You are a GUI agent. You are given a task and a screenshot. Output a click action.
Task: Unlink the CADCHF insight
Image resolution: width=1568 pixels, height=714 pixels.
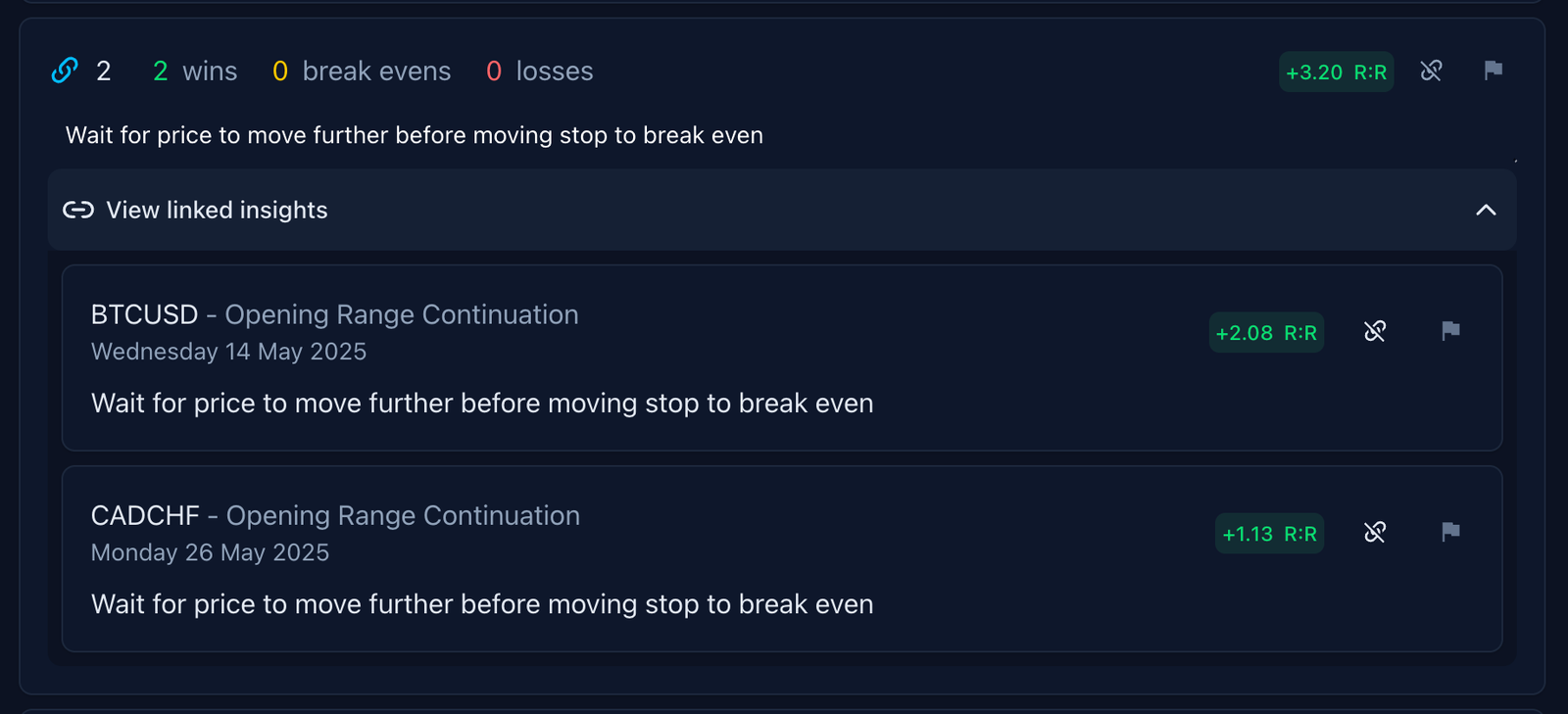(x=1375, y=533)
